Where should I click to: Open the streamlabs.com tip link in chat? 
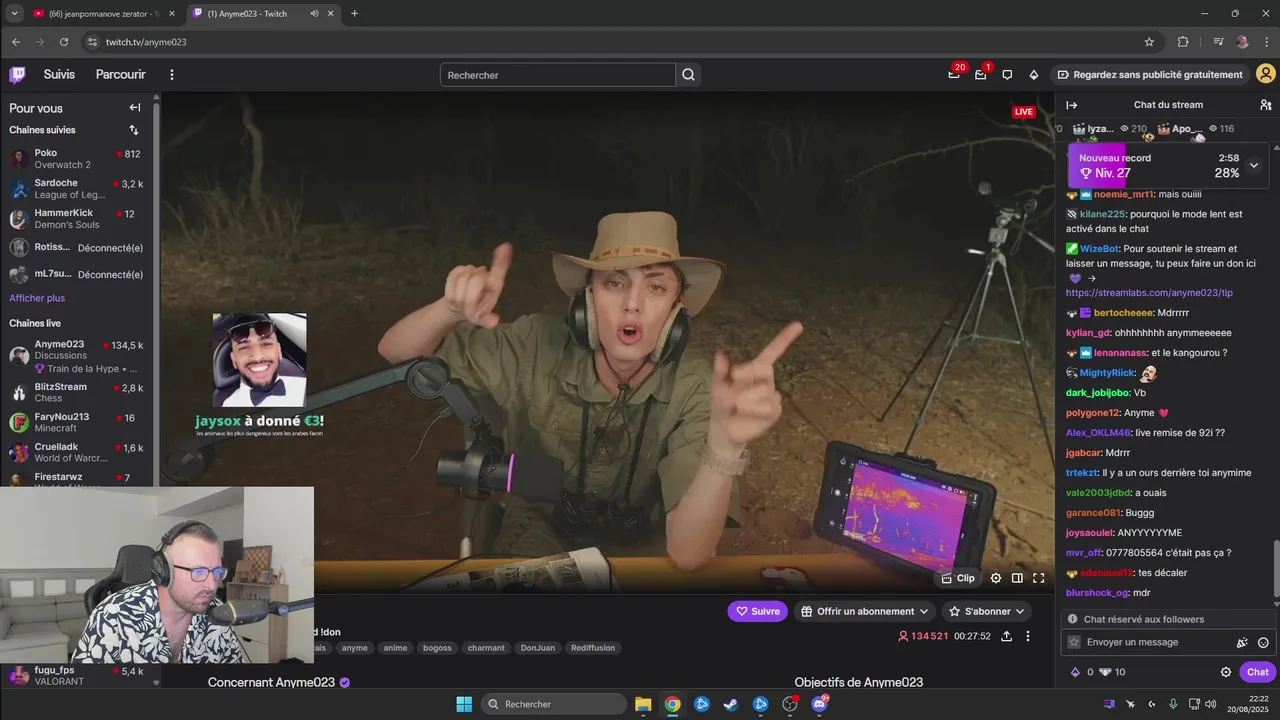pos(1149,293)
